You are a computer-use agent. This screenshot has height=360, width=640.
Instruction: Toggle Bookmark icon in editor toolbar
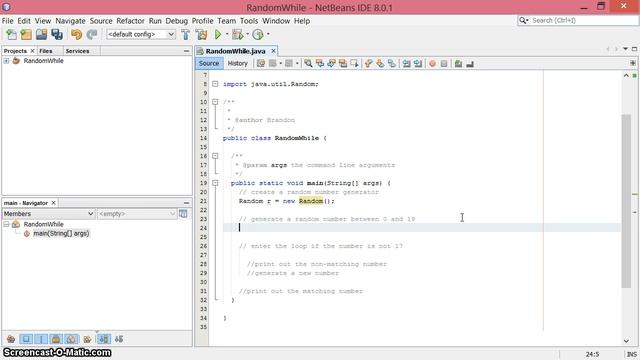click(x=391, y=64)
